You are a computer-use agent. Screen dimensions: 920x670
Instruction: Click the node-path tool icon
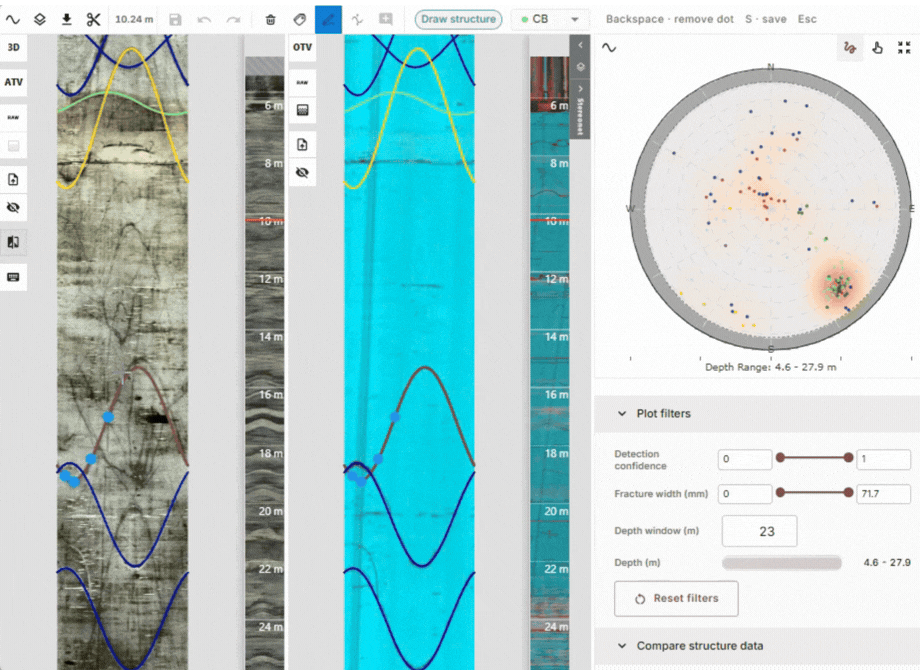pyautogui.click(x=357, y=19)
